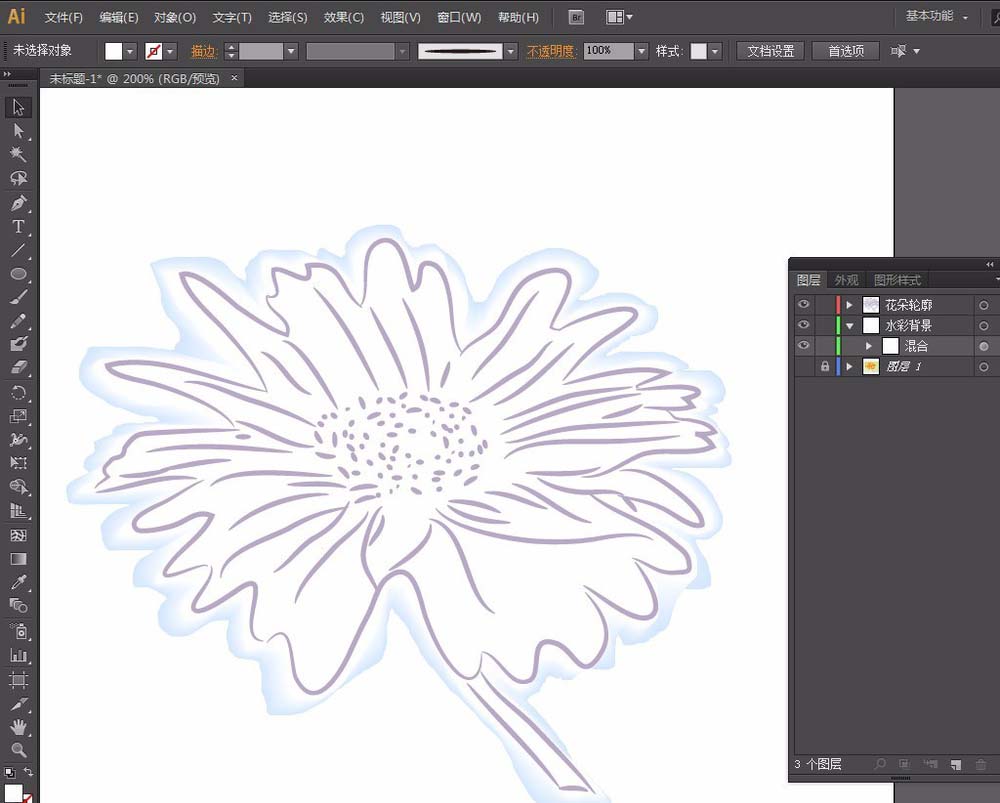
Task: Select the Hand tool
Action: click(x=18, y=727)
